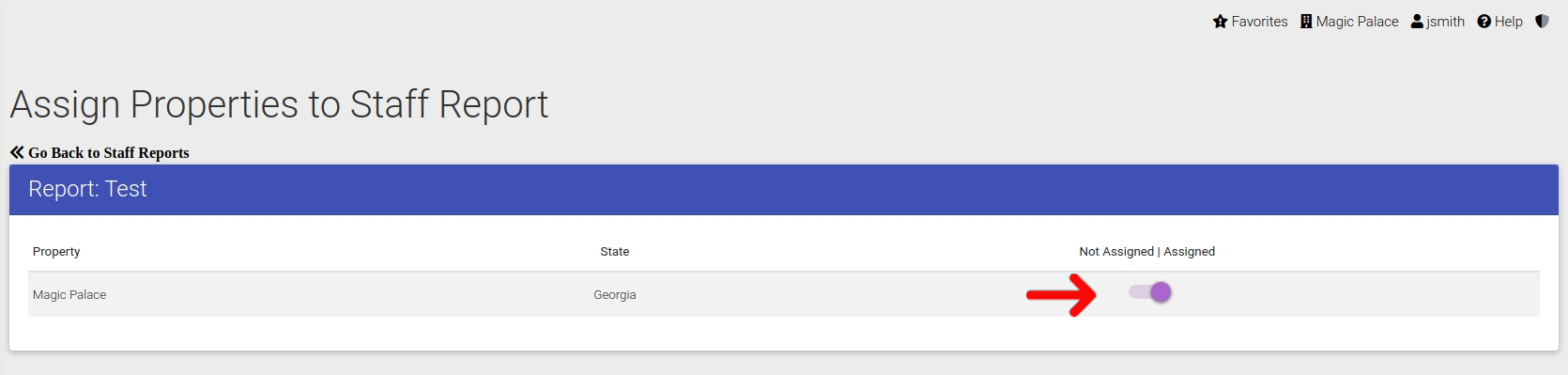Click the double chevron back icon
The height and width of the screenshot is (375, 1568).
17,152
